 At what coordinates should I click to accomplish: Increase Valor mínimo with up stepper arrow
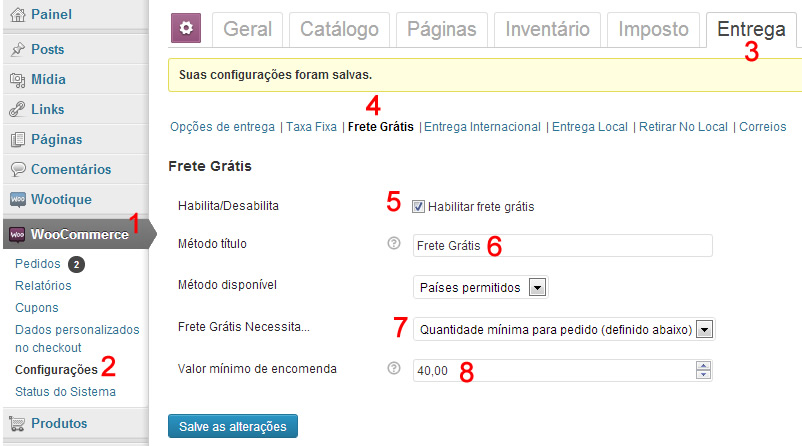703,366
